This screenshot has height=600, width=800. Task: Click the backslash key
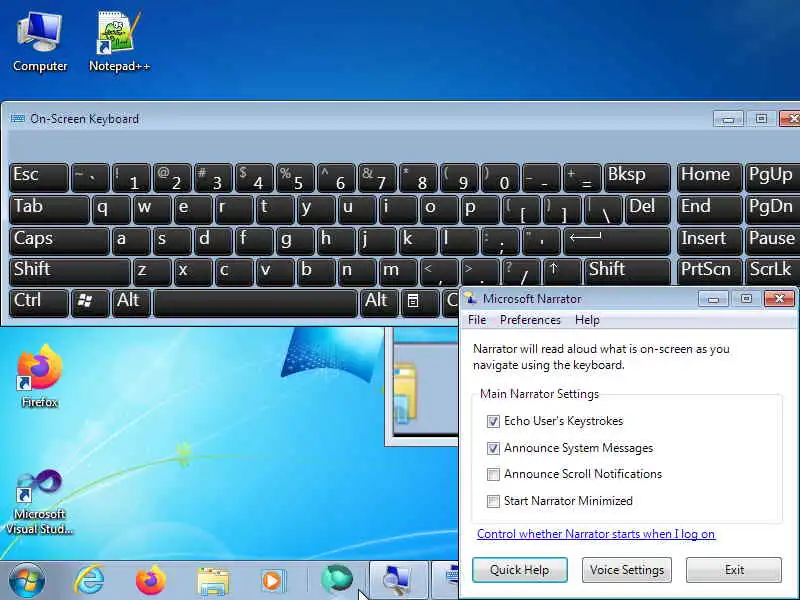(603, 209)
